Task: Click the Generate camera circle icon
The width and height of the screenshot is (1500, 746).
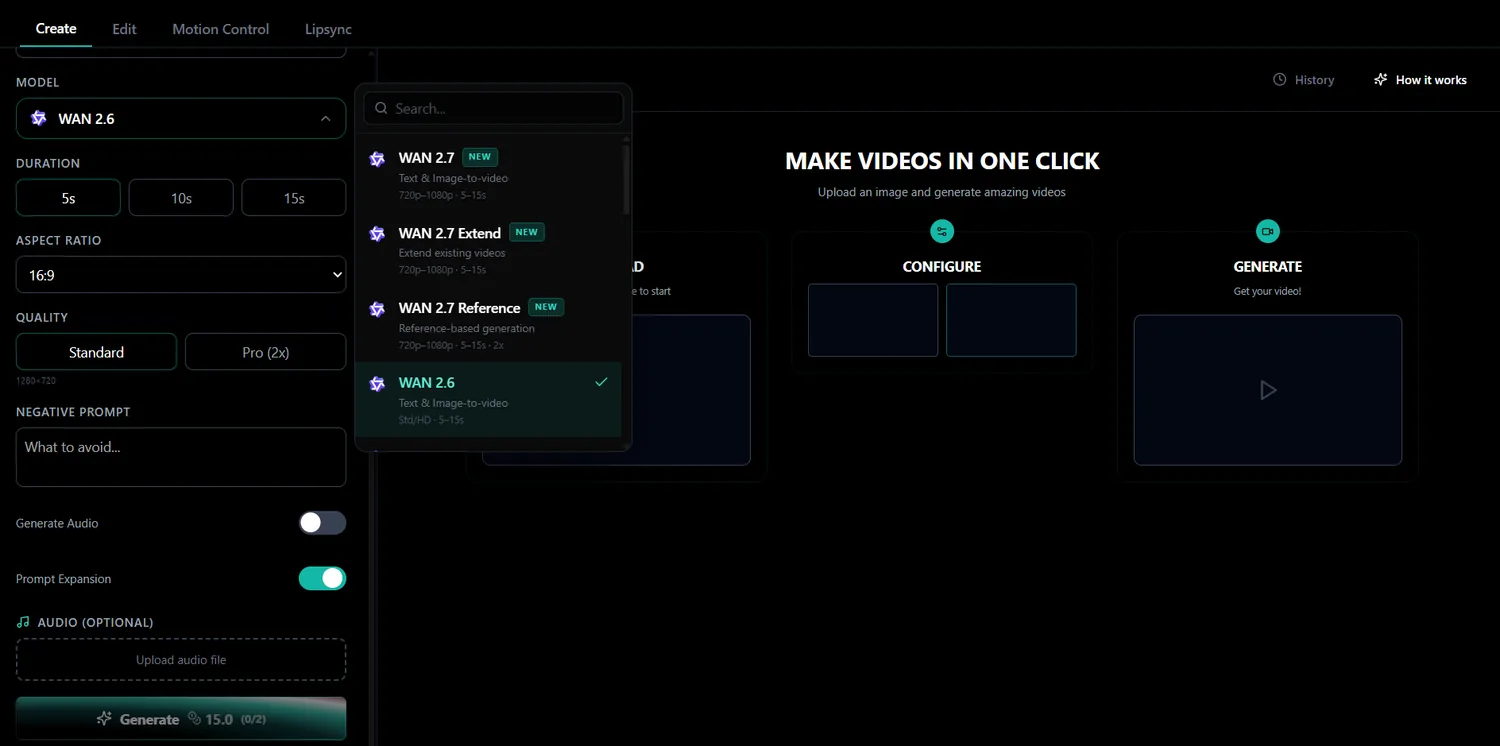Action: tap(1268, 231)
